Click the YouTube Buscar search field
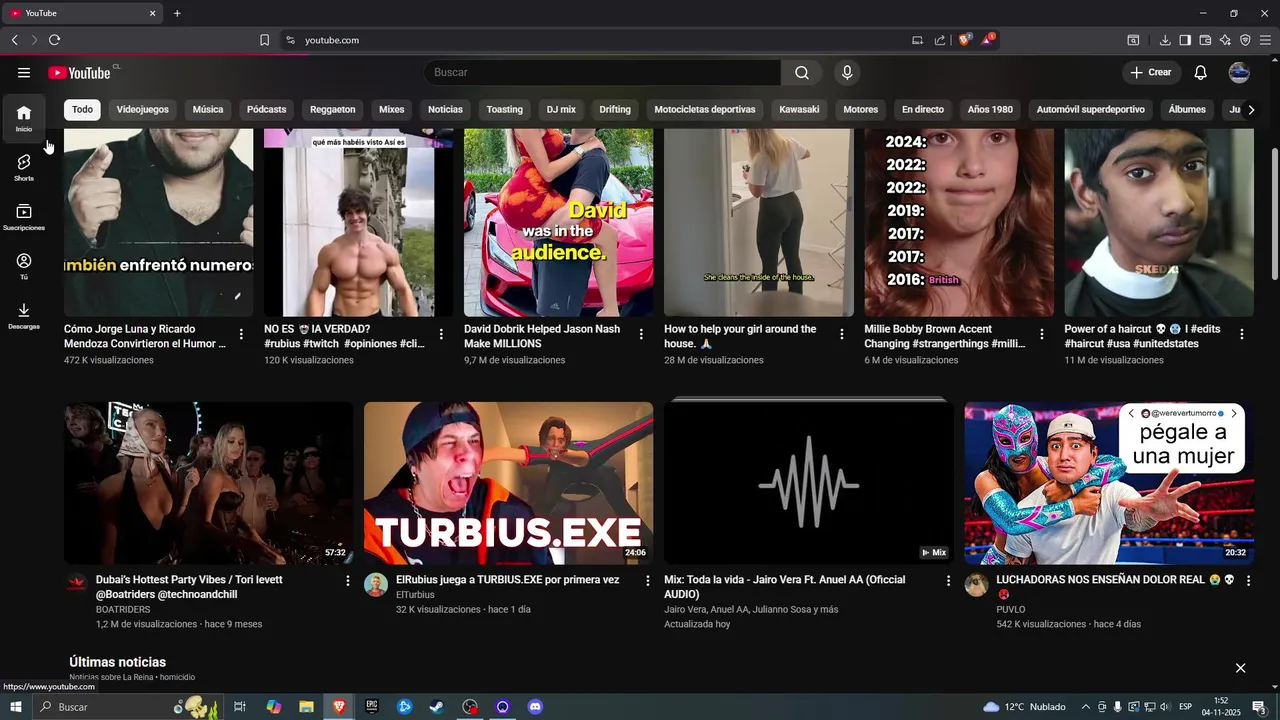 coord(602,73)
